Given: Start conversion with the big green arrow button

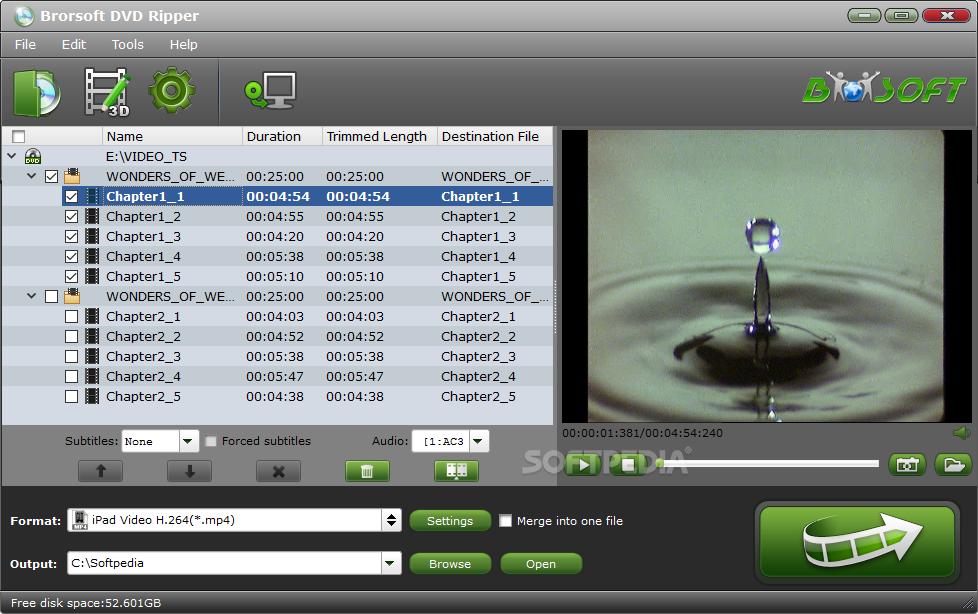Looking at the screenshot, I should tap(857, 542).
